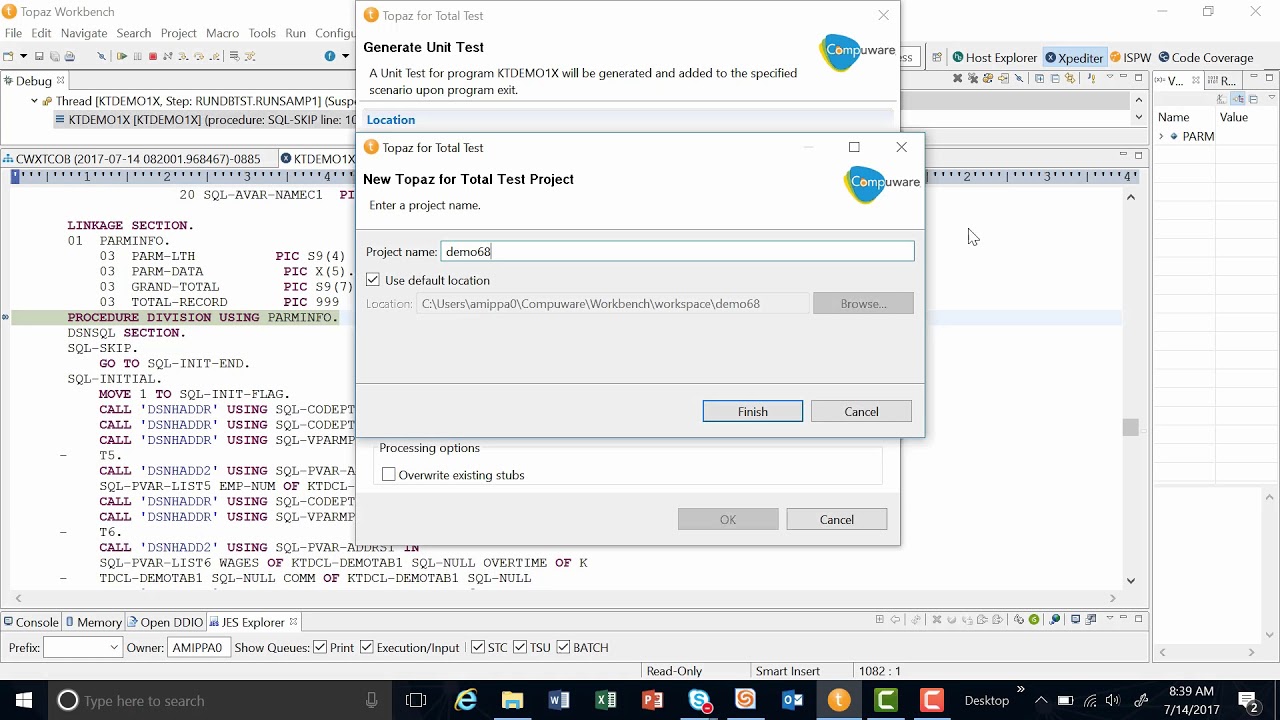1280x720 pixels.
Task: Switch to the Xpediter perspective
Action: pyautogui.click(x=1074, y=58)
